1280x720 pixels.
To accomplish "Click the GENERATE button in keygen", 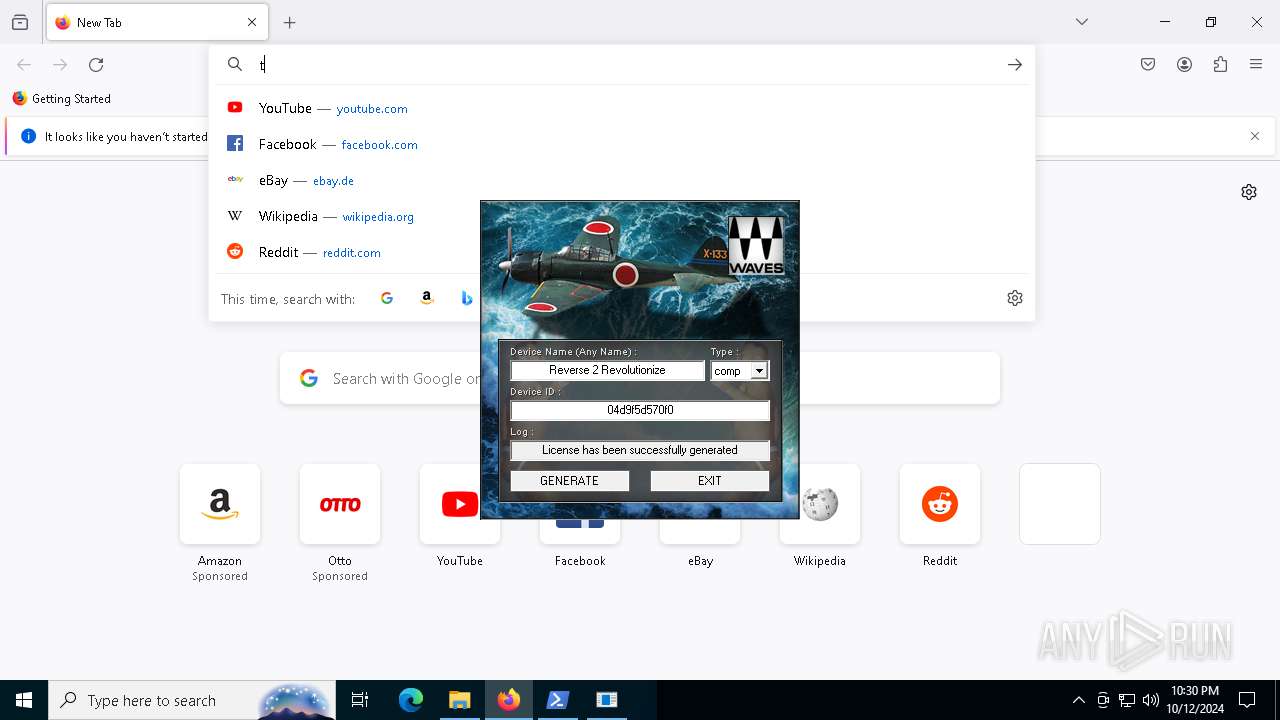I will click(x=569, y=481).
